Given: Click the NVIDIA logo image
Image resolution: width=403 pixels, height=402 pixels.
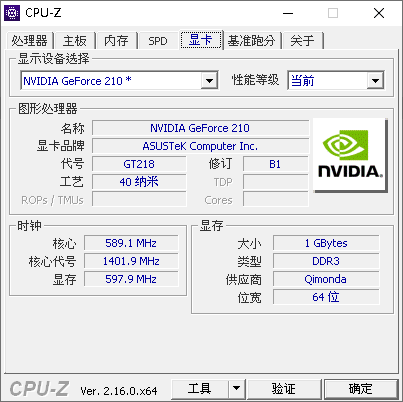Looking at the screenshot, I should [x=350, y=155].
